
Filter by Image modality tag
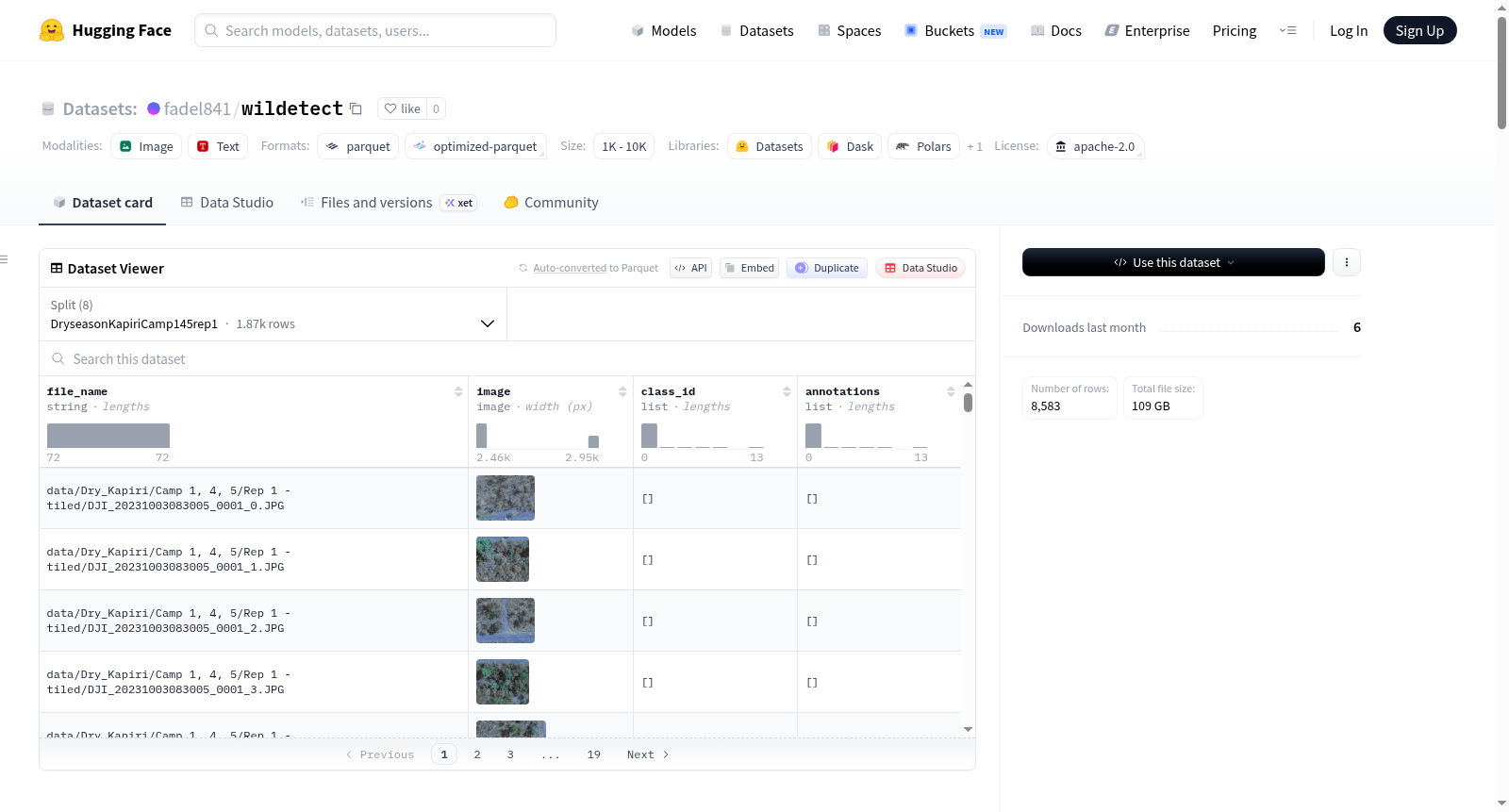click(x=146, y=146)
